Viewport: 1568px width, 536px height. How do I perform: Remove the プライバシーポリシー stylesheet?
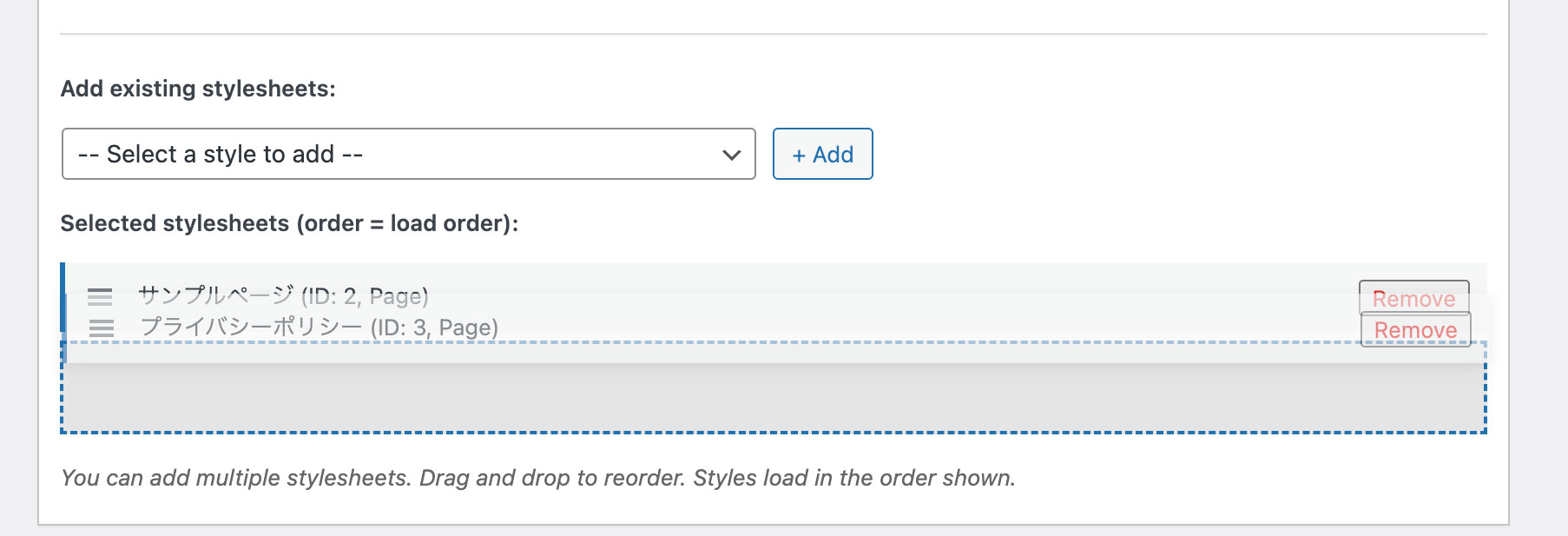point(1416,331)
